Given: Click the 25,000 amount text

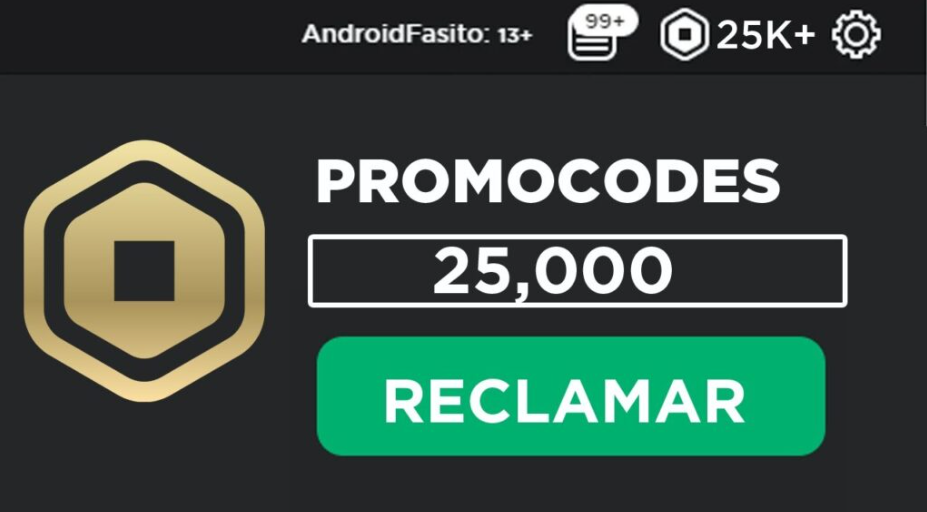Looking at the screenshot, I should click(x=553, y=272).
